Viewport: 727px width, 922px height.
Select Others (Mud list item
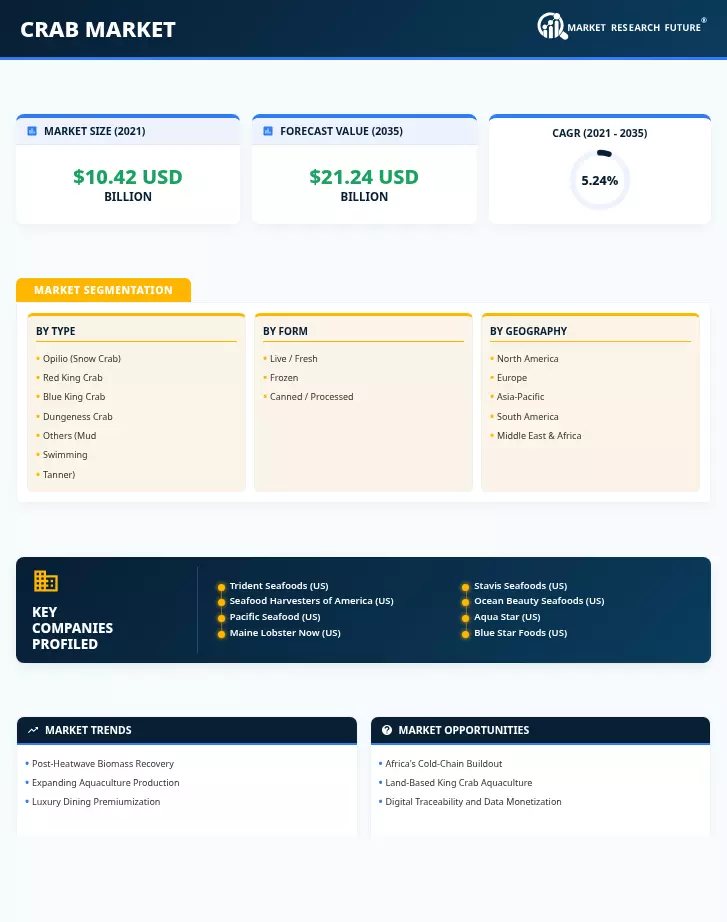(69, 436)
